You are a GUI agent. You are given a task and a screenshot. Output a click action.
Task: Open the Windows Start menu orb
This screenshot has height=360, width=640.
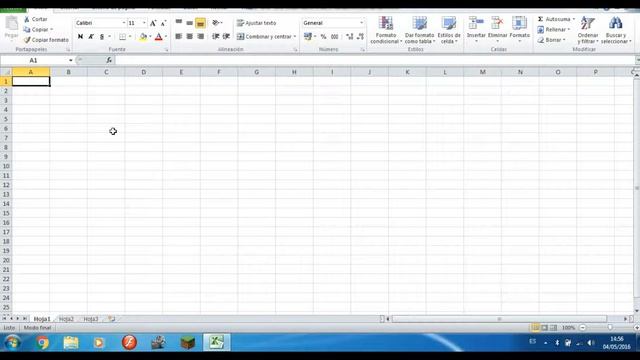[x=12, y=342]
